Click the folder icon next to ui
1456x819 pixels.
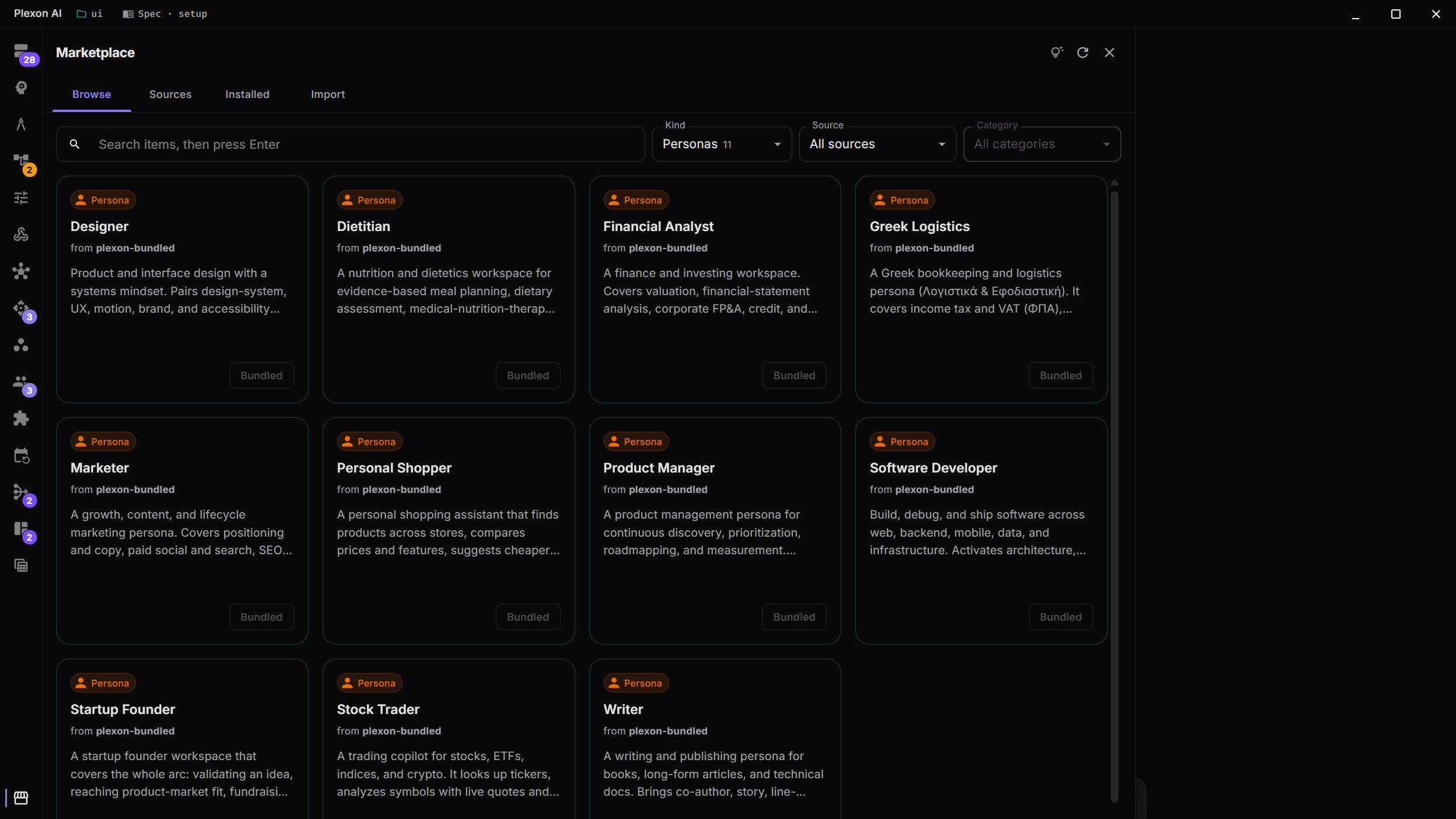pyautogui.click(x=82, y=14)
